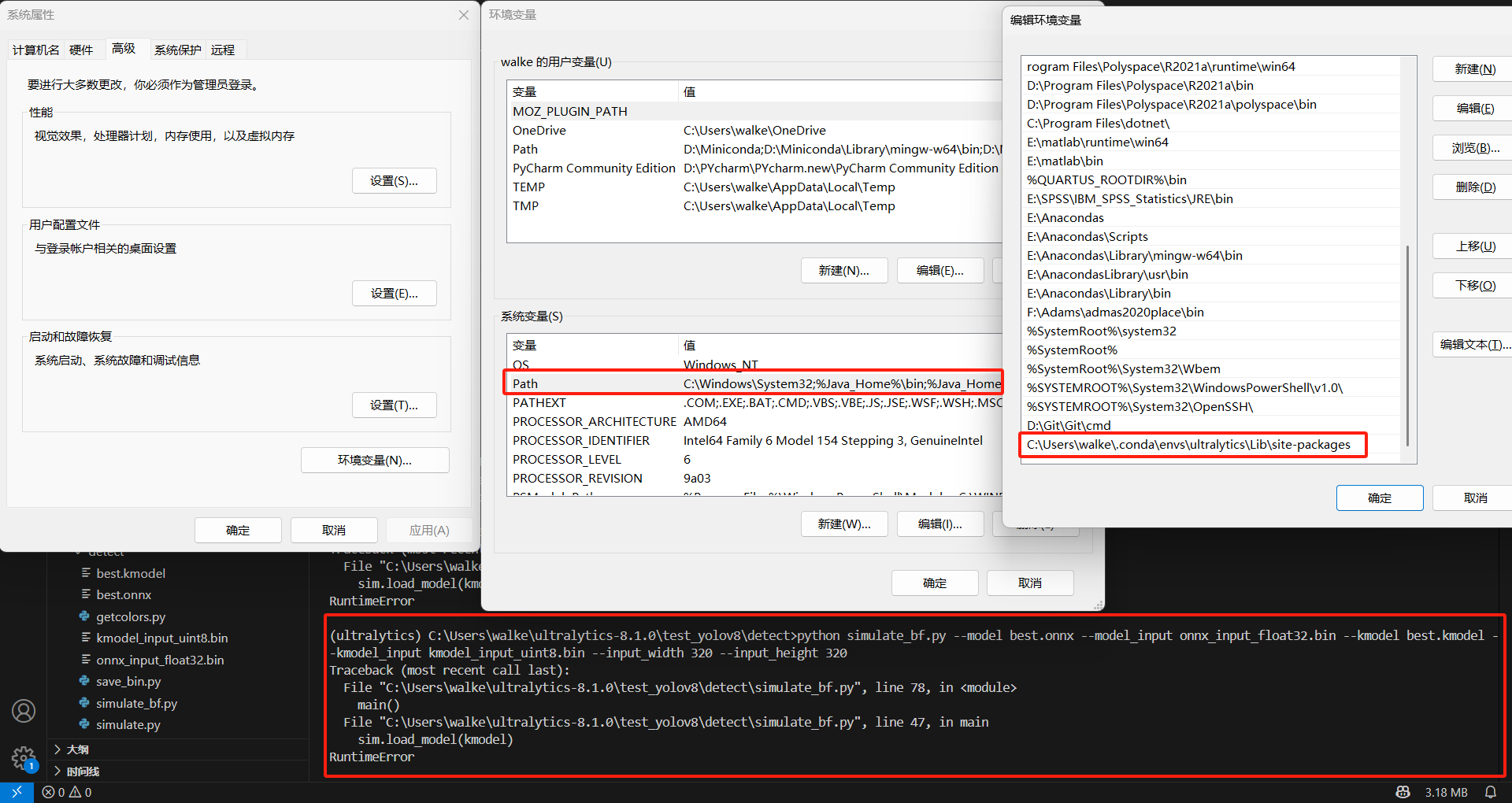Image resolution: width=1512 pixels, height=803 pixels.
Task: Select the C:\Program Files\dotnet\ entry
Action: tap(1211, 123)
